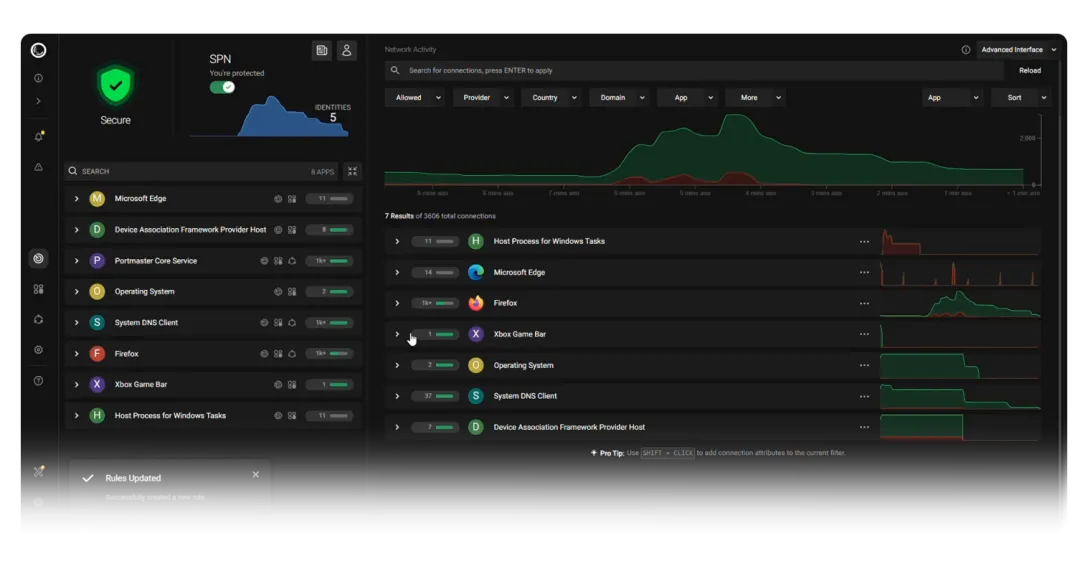Open the three-dot menu for Microsoft Edge results row
This screenshot has height=564, width=1080.
[x=864, y=273]
